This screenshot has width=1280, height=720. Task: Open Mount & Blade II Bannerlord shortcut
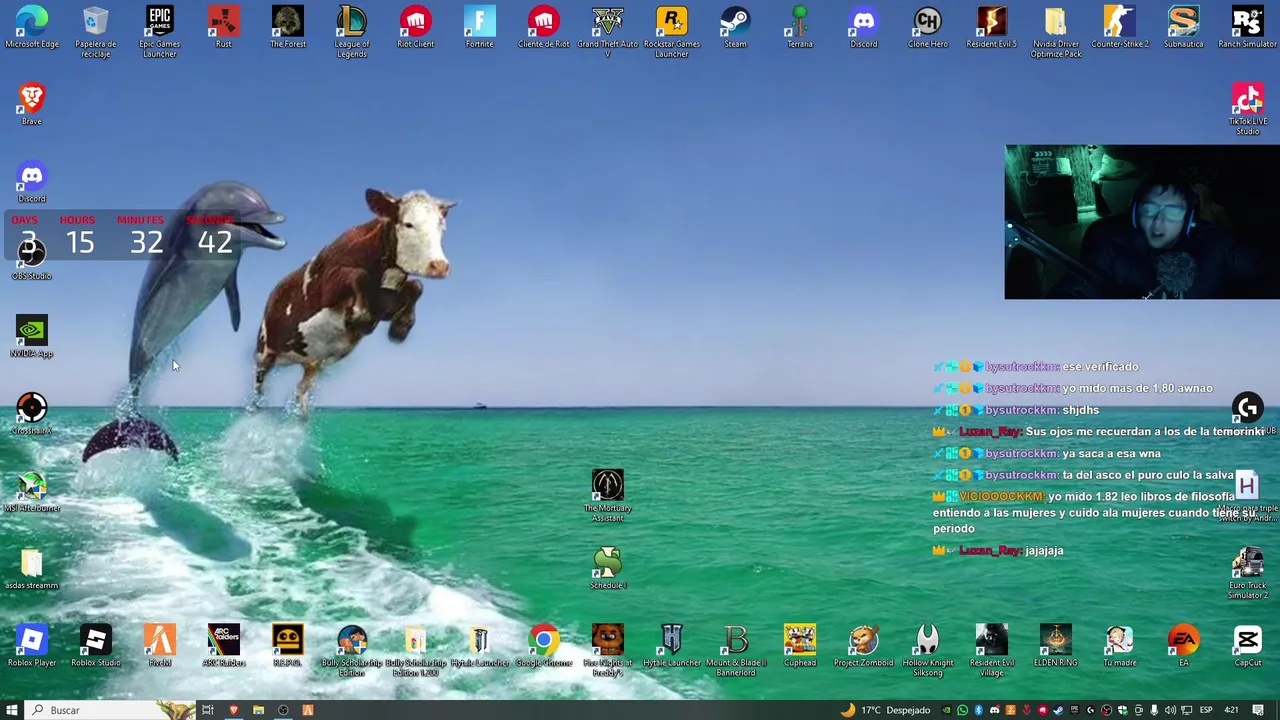coord(736,650)
